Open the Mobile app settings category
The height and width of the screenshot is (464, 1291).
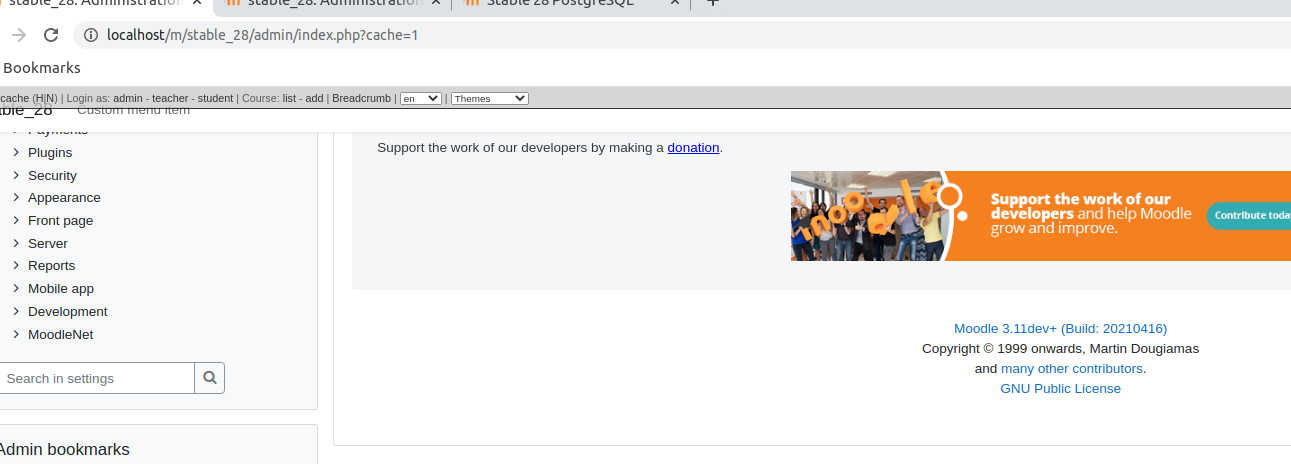point(61,289)
